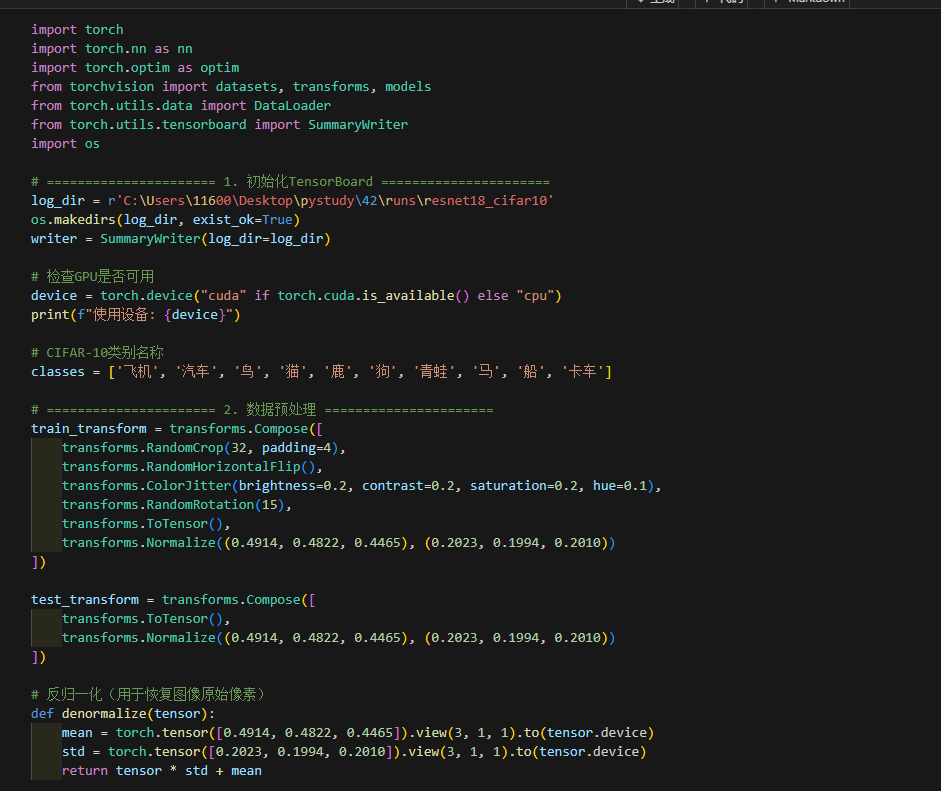Click 'transforms.RandomHorizontalFlip()' line
Screen dimensions: 941x791
(x=192, y=467)
